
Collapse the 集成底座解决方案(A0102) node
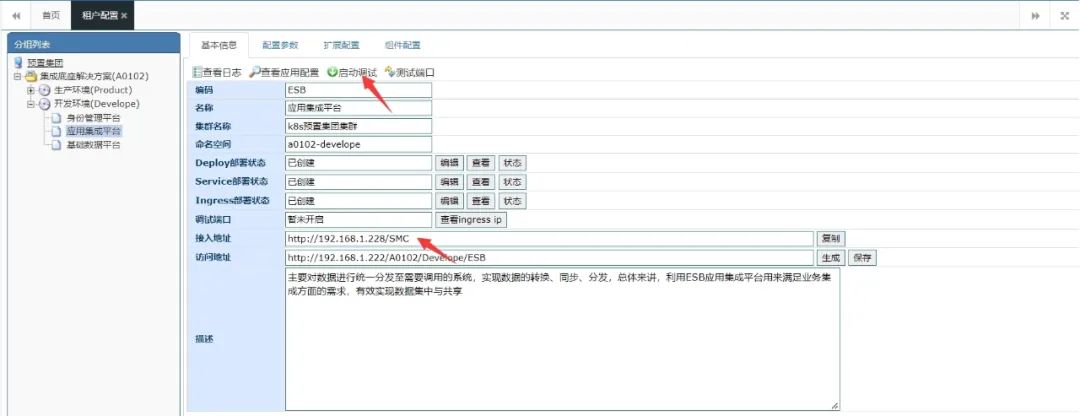(x=17, y=76)
